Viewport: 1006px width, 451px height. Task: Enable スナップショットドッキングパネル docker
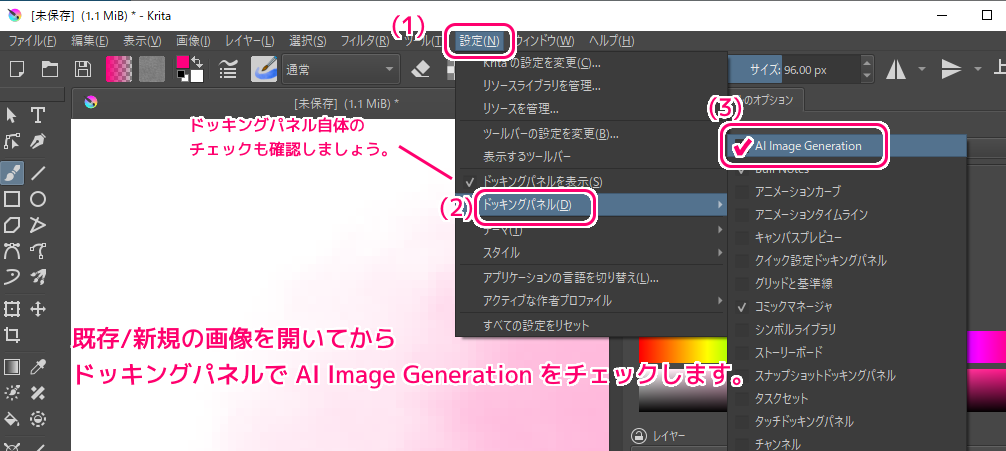pos(847,375)
